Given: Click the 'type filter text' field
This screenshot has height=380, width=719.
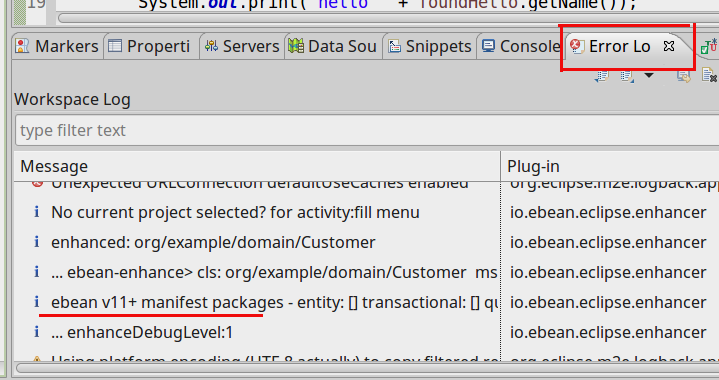Looking at the screenshot, I should [x=367, y=131].
